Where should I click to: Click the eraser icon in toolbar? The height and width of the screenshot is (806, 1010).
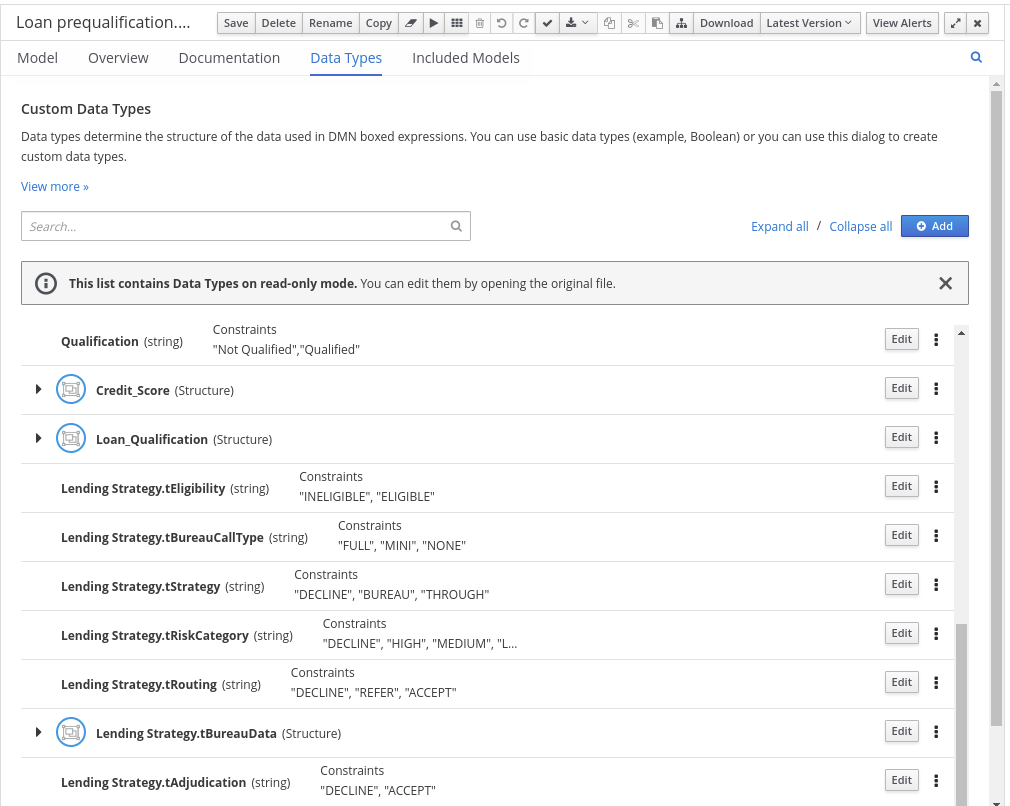pyautogui.click(x=410, y=23)
